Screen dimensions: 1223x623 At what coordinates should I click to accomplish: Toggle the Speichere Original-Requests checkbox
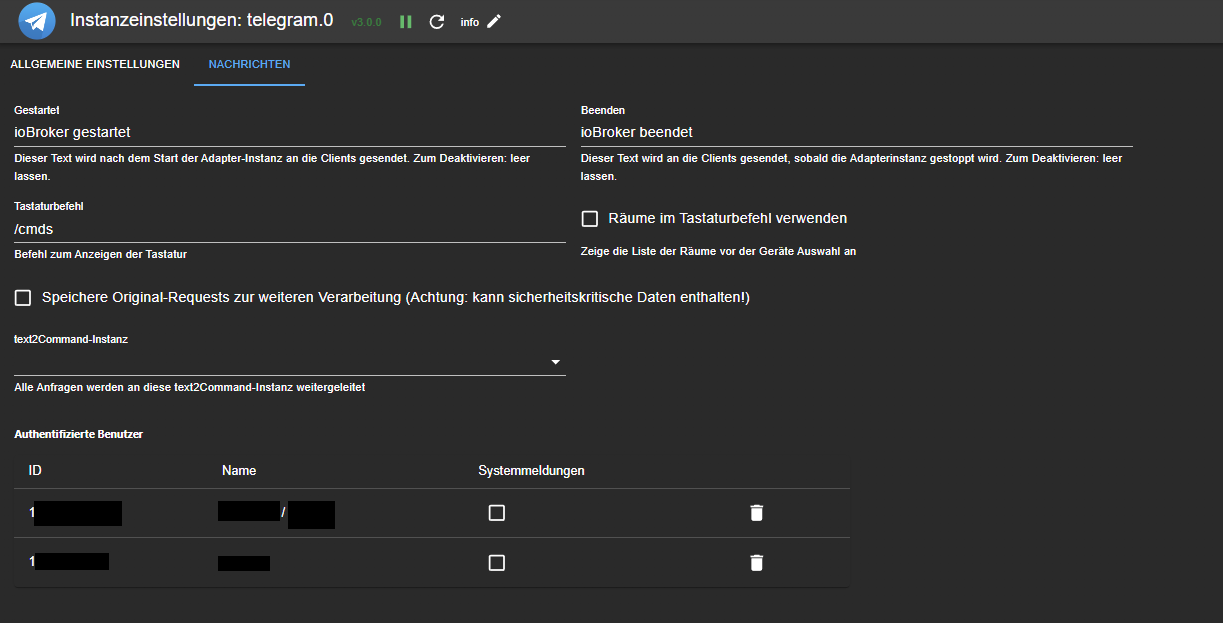tap(23, 298)
